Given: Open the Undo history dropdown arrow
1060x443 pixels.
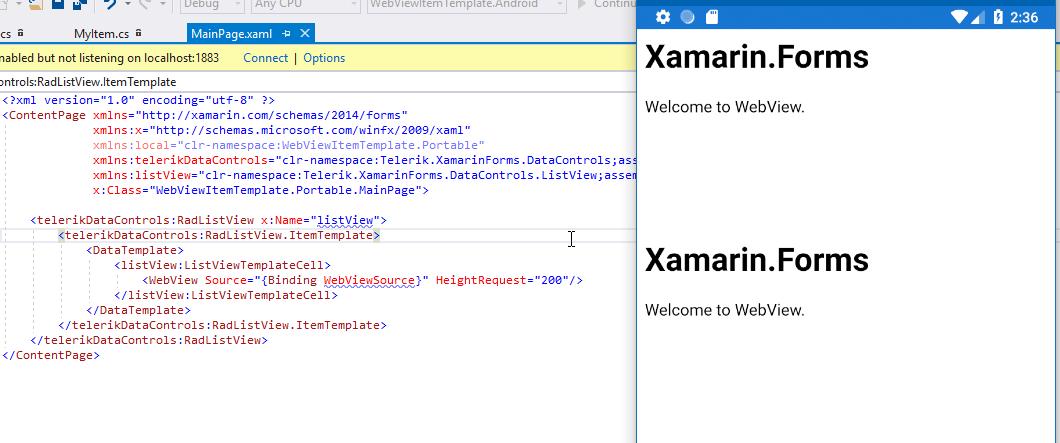Looking at the screenshot, I should 126,5.
